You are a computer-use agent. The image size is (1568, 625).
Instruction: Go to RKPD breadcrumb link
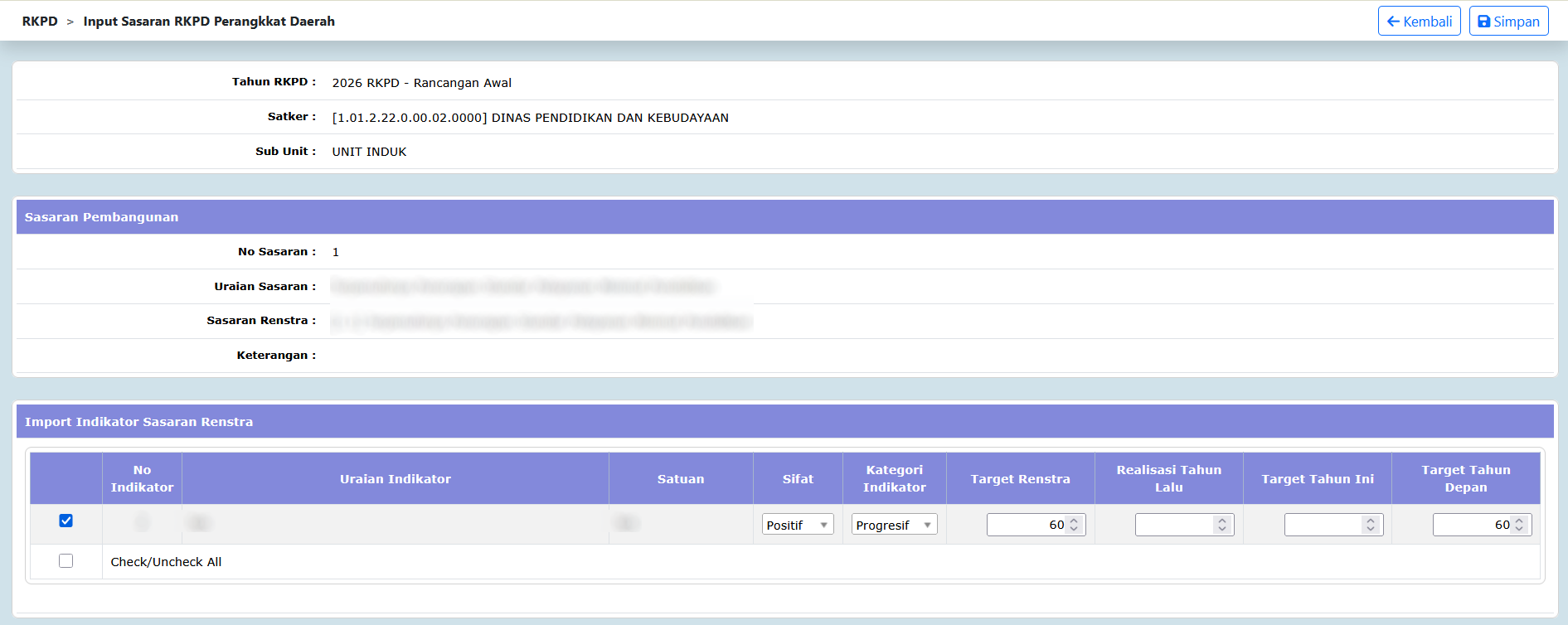click(x=40, y=22)
